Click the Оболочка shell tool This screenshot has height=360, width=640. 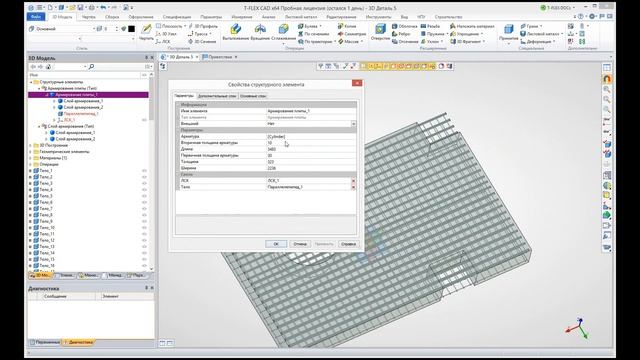coord(405,26)
